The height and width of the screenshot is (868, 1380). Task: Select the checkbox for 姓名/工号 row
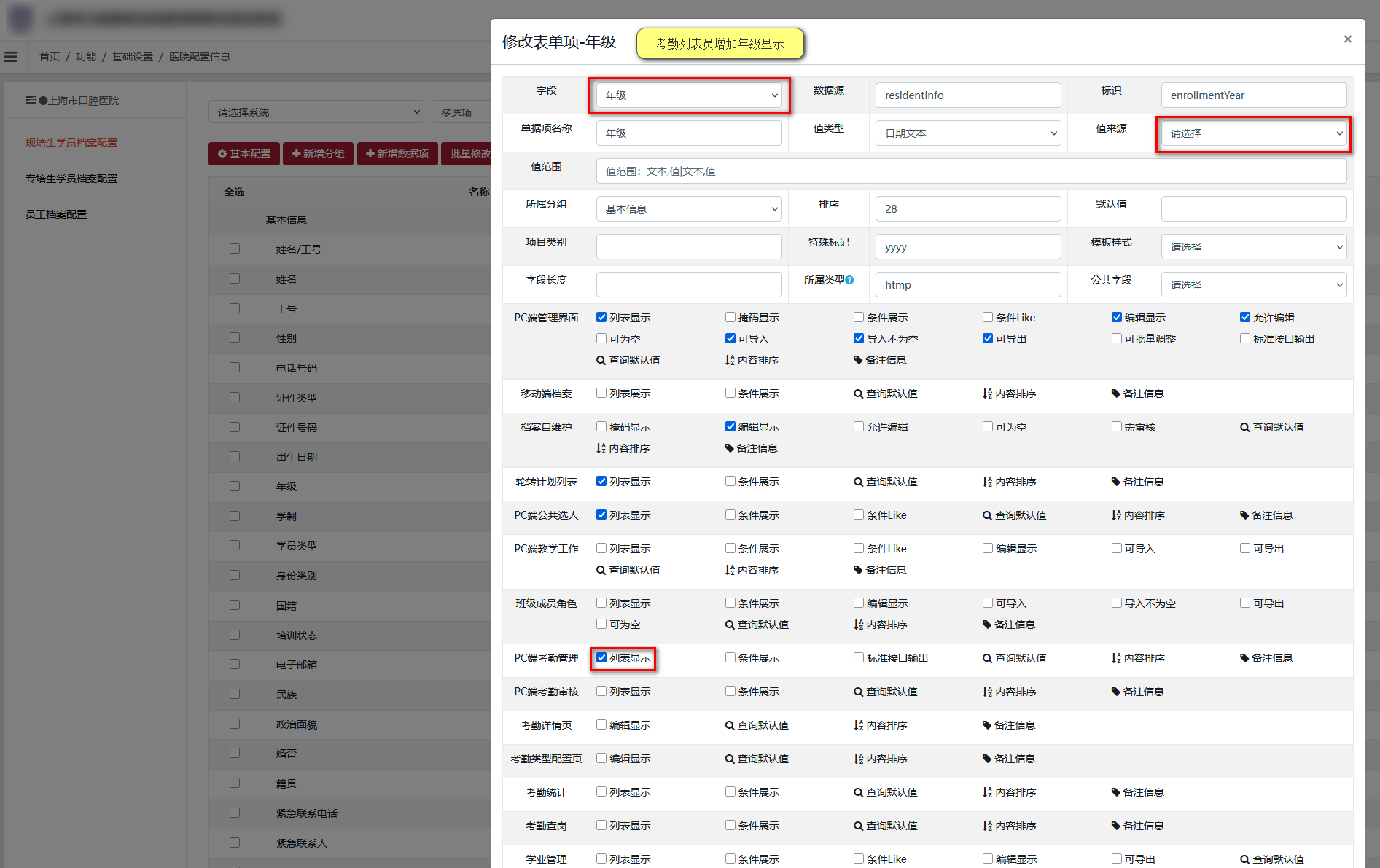[x=235, y=249]
